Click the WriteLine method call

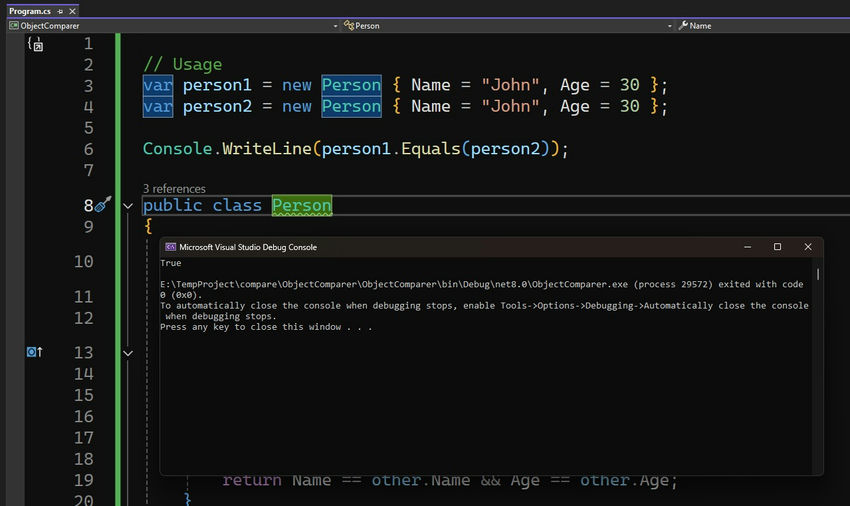point(267,149)
